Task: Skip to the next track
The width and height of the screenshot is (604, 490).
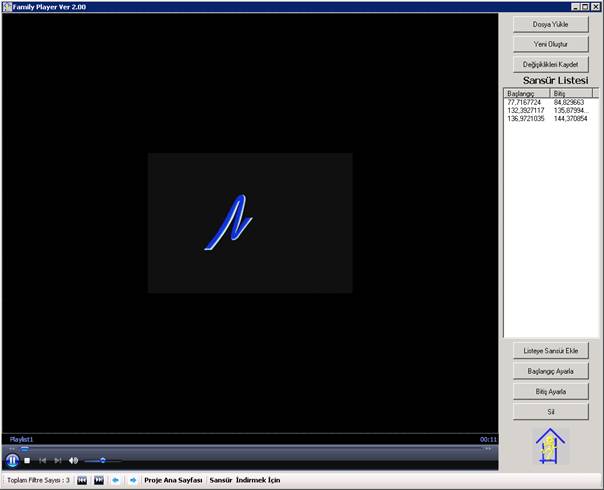Action: [57, 460]
